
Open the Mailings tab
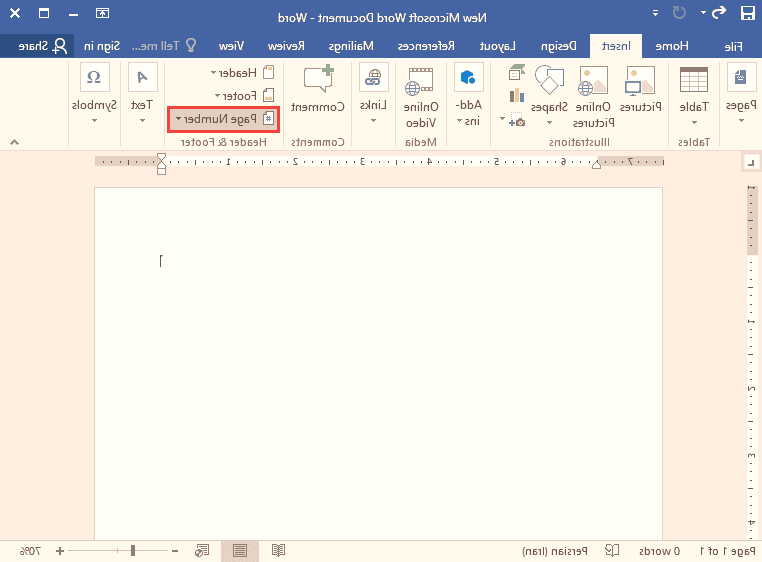pos(351,46)
